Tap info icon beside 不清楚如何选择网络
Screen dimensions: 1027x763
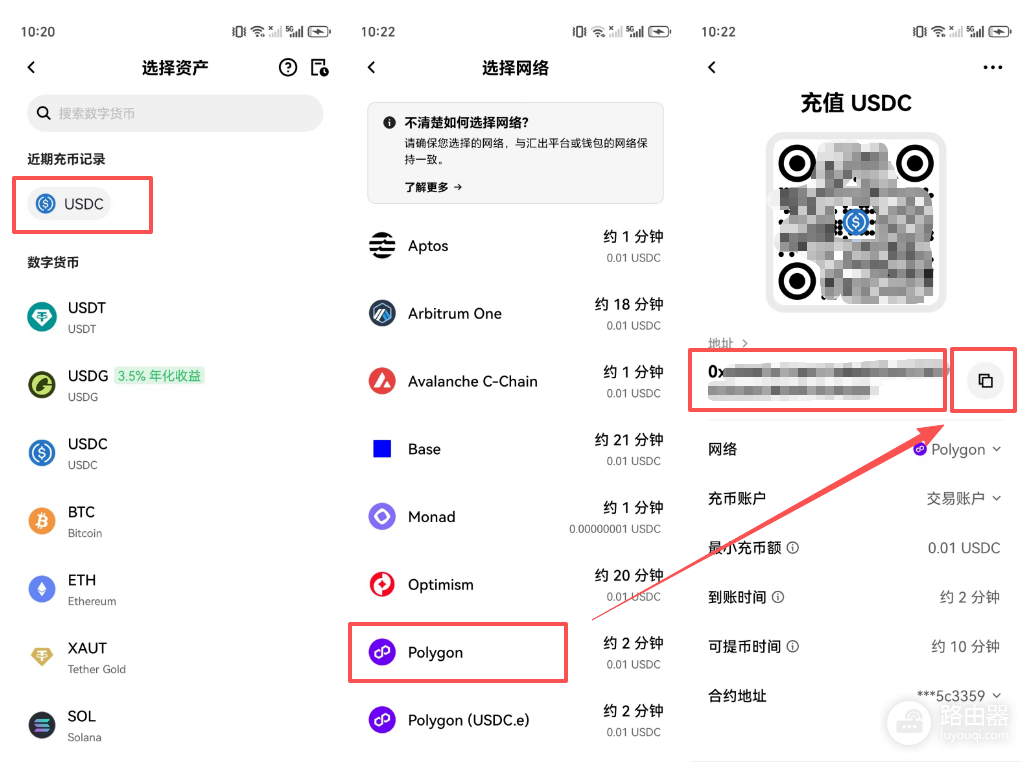click(389, 122)
